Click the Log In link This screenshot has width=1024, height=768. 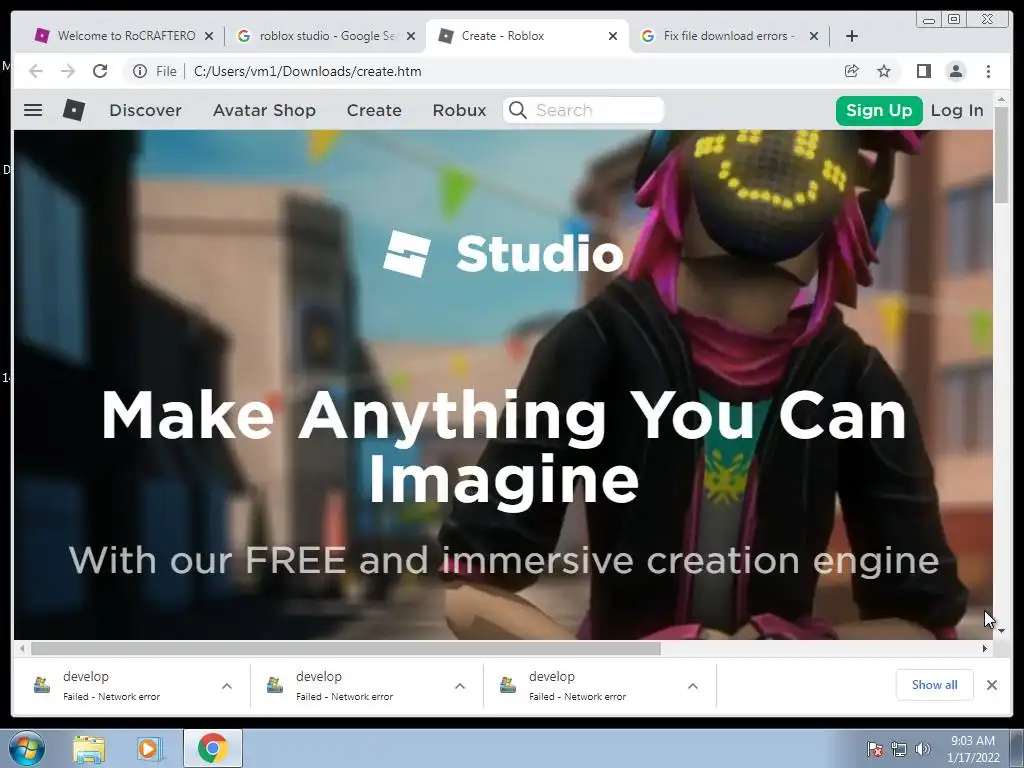[957, 110]
